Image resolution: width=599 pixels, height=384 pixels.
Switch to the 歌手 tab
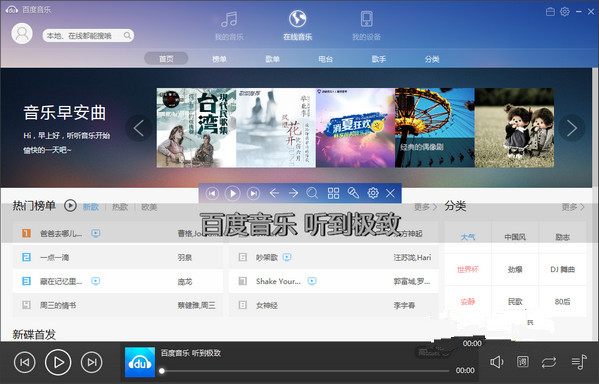point(379,59)
